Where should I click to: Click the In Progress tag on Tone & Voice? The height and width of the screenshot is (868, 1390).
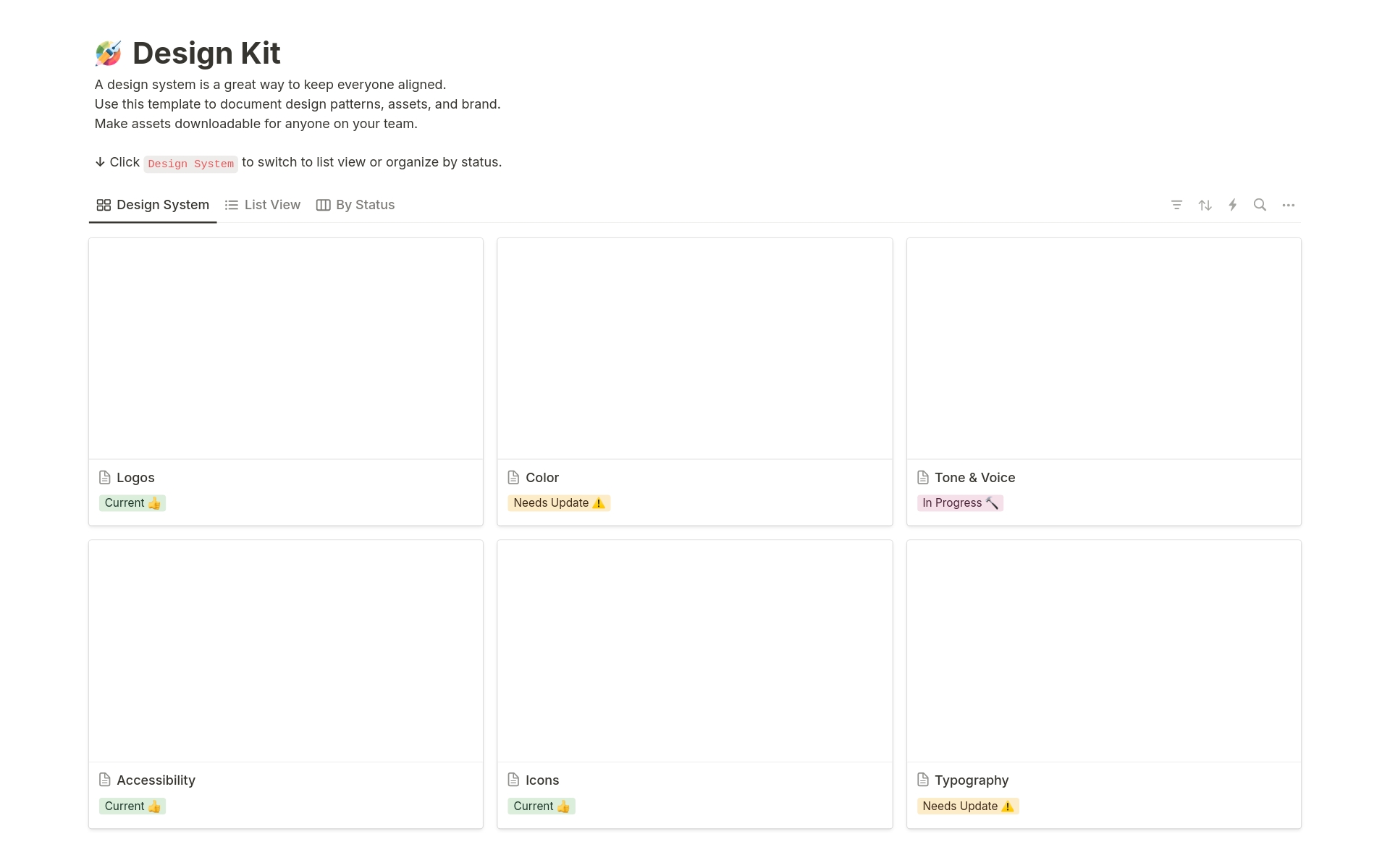pos(960,502)
